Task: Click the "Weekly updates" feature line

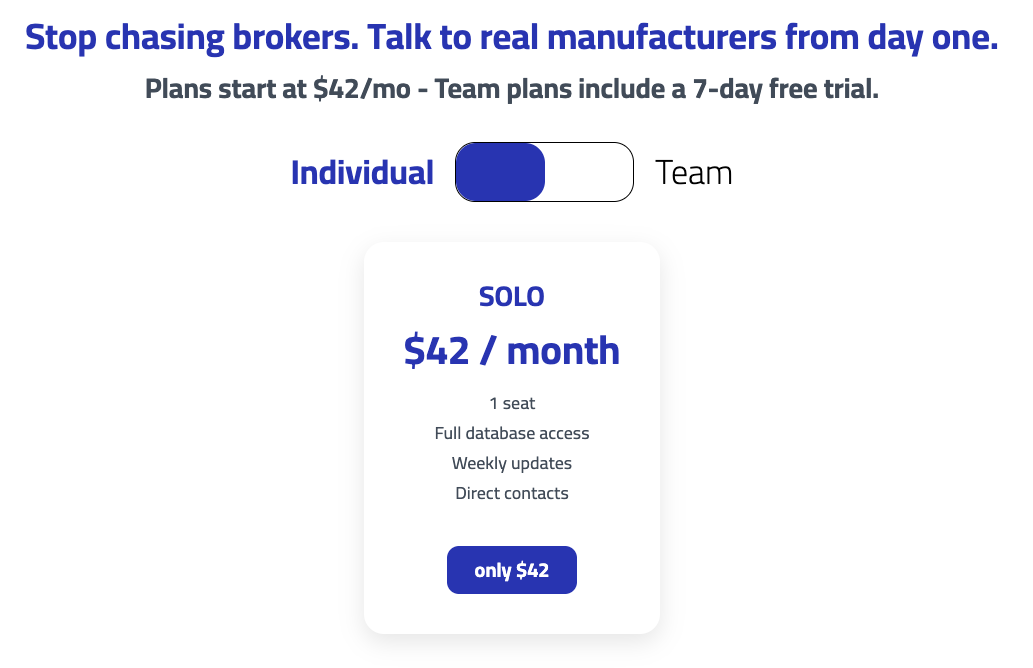Action: point(512,464)
